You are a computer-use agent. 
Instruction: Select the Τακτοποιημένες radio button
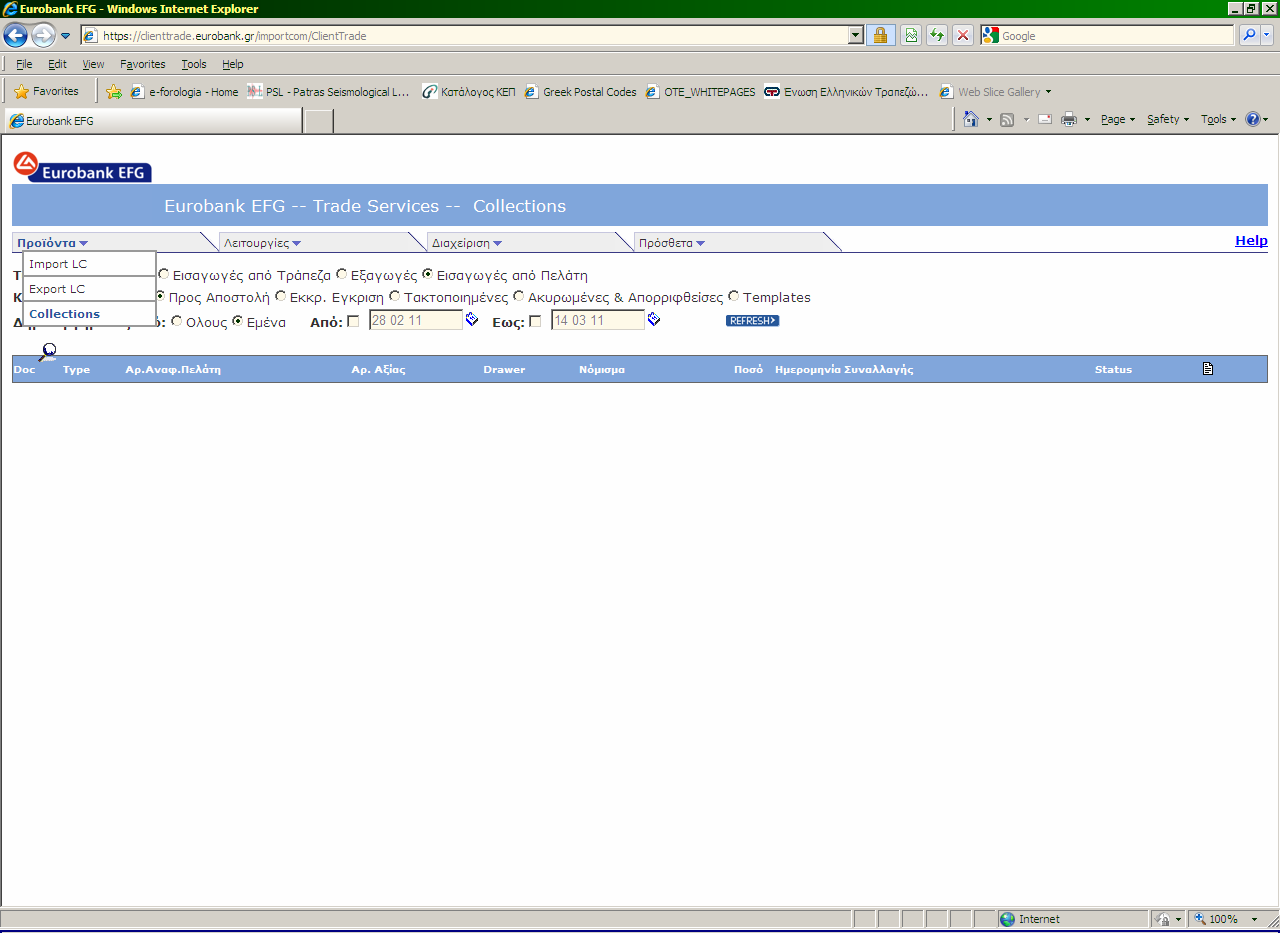coord(395,297)
